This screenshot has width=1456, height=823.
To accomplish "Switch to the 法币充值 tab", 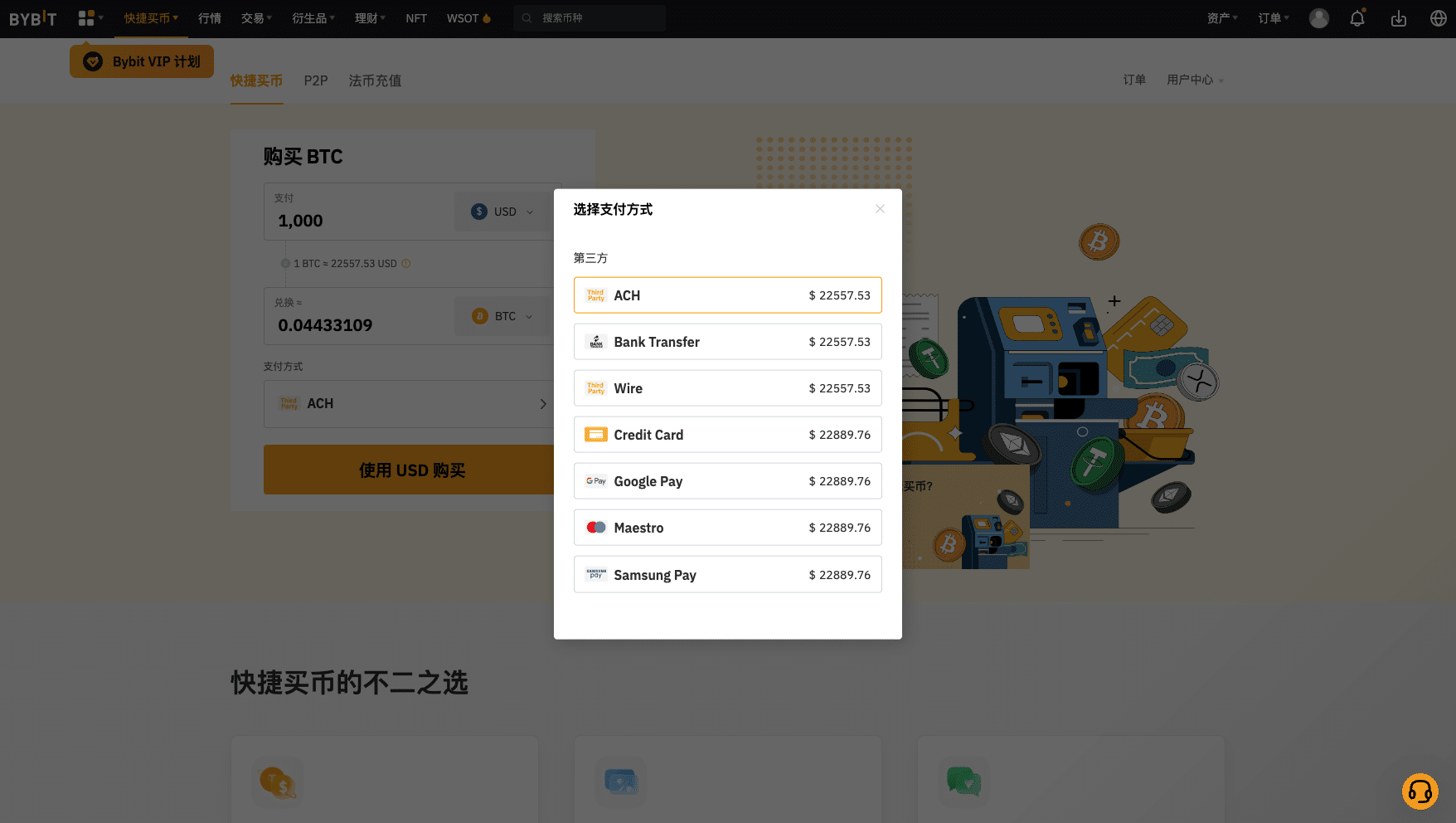I will pyautogui.click(x=375, y=80).
